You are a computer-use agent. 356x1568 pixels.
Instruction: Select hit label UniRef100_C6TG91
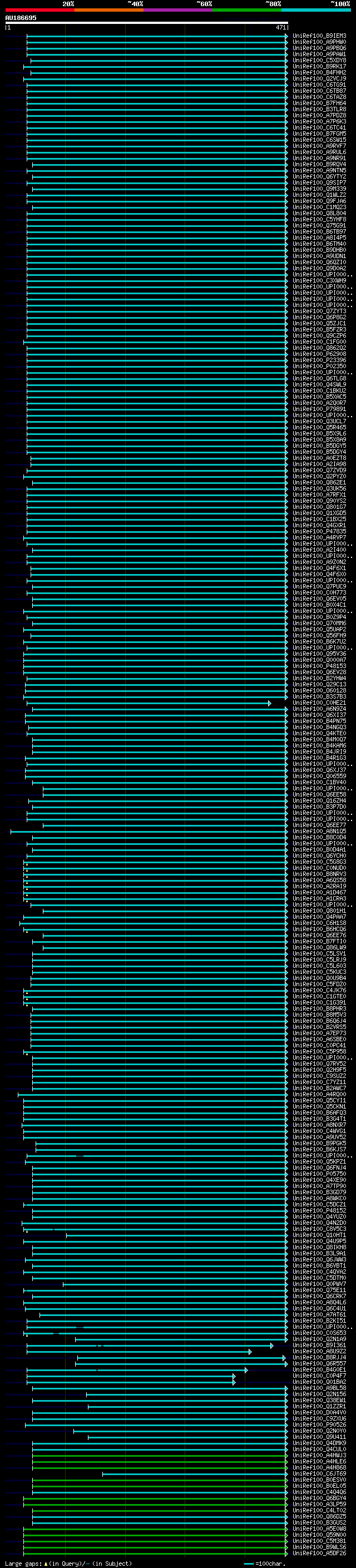tap(319, 85)
